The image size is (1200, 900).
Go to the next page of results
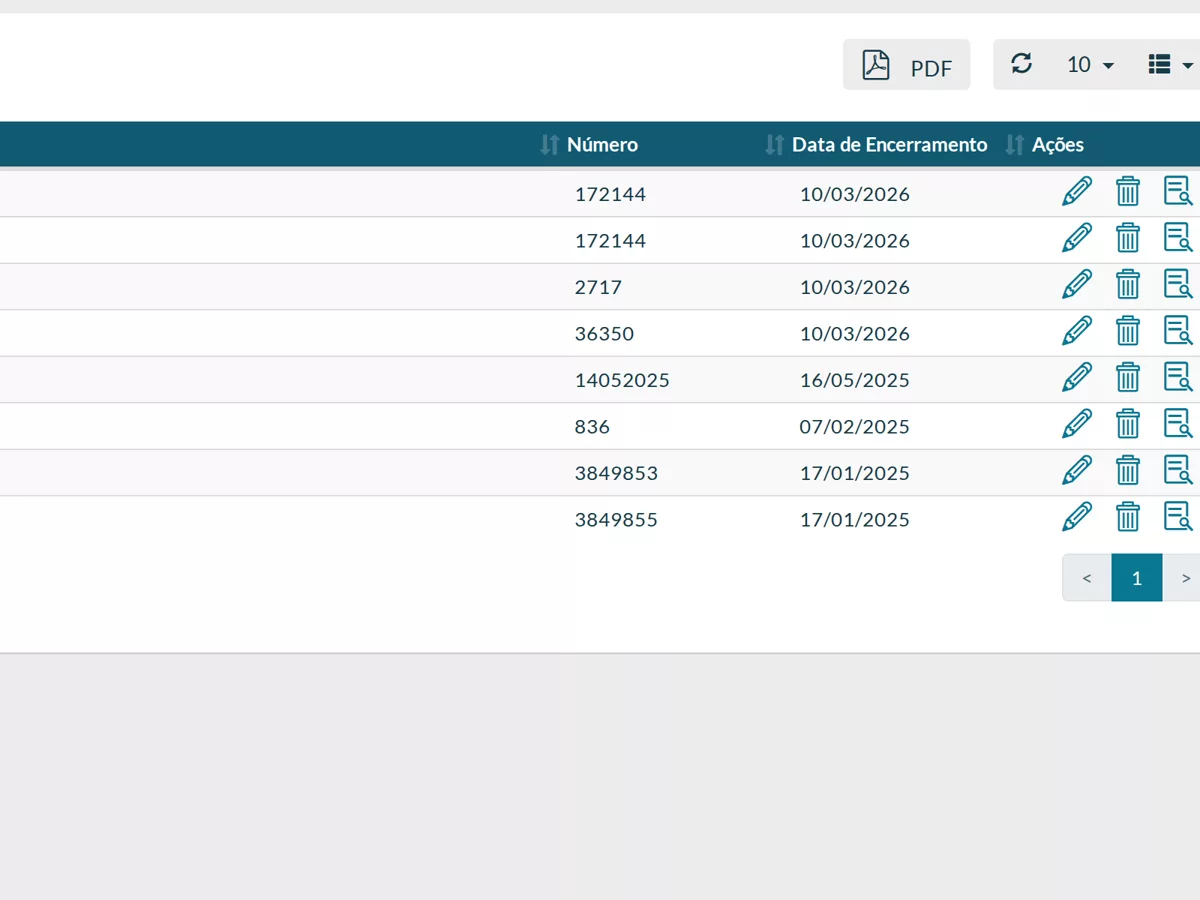1184,578
